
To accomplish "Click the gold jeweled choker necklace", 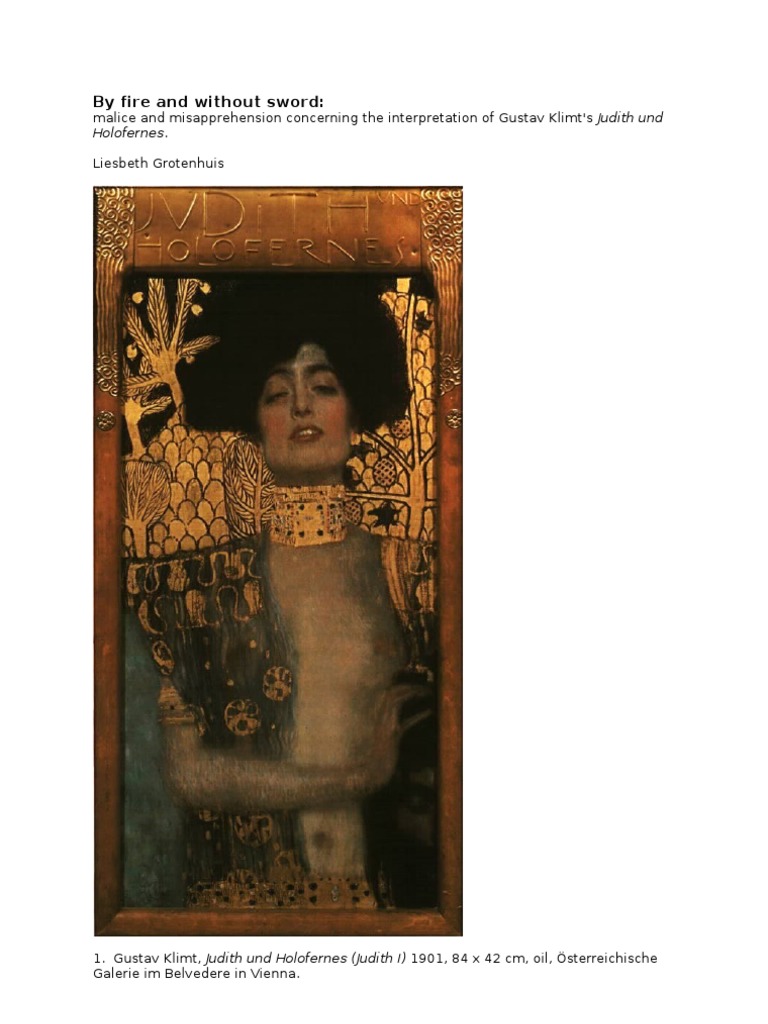I will coord(308,516).
